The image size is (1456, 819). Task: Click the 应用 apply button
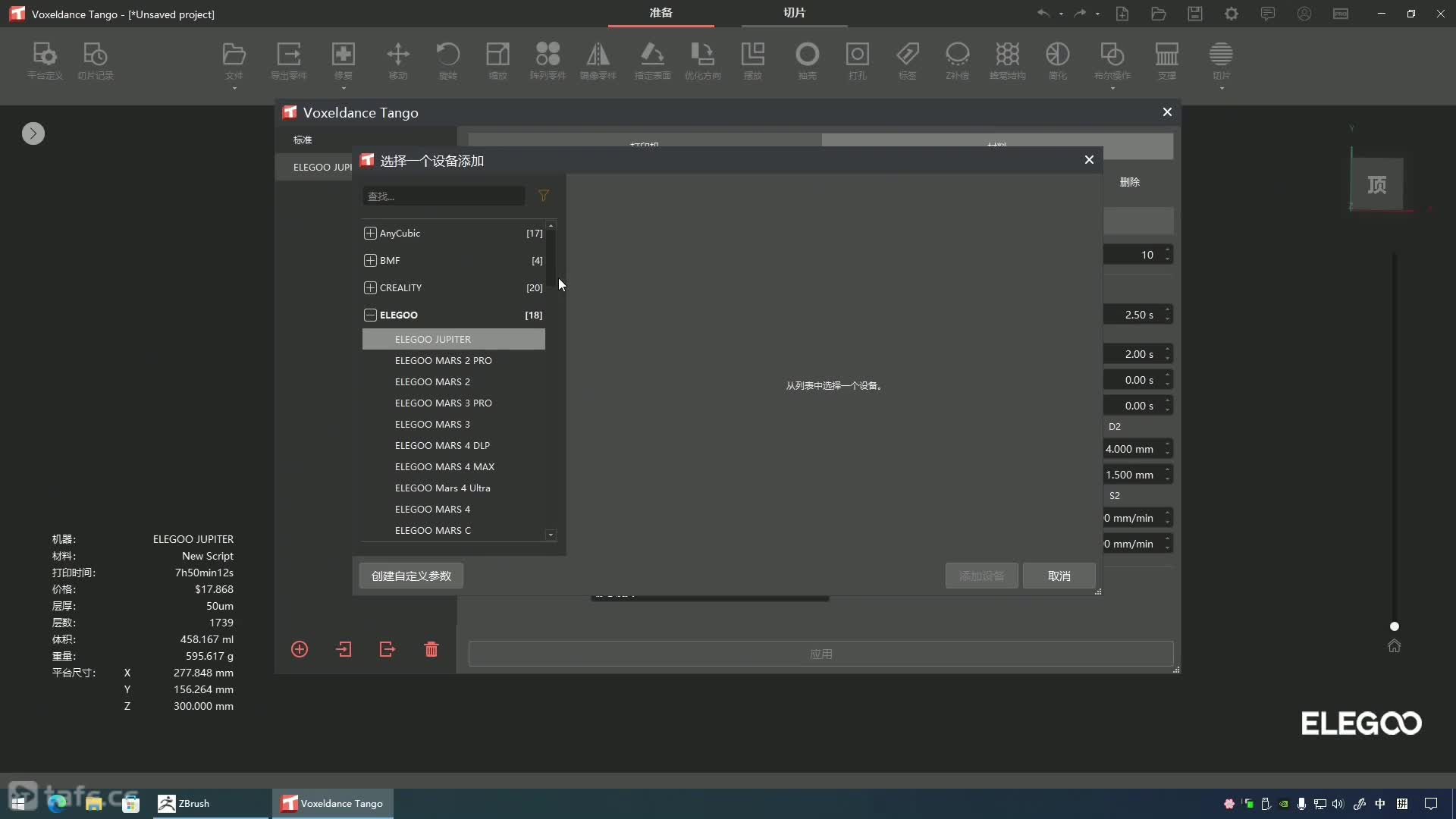point(821,654)
